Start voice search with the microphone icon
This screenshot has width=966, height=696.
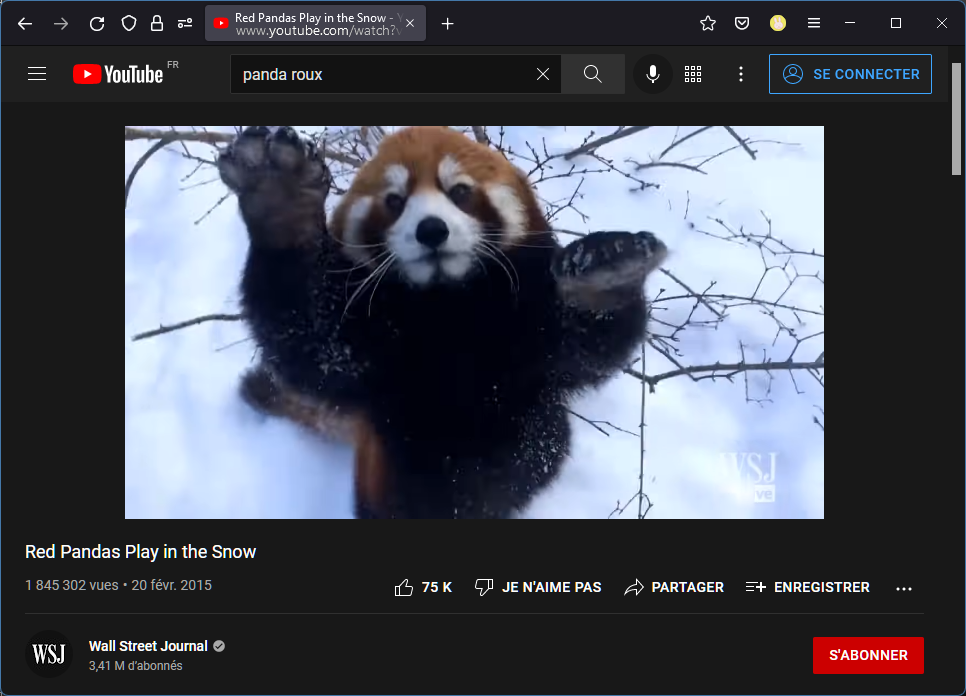point(653,74)
